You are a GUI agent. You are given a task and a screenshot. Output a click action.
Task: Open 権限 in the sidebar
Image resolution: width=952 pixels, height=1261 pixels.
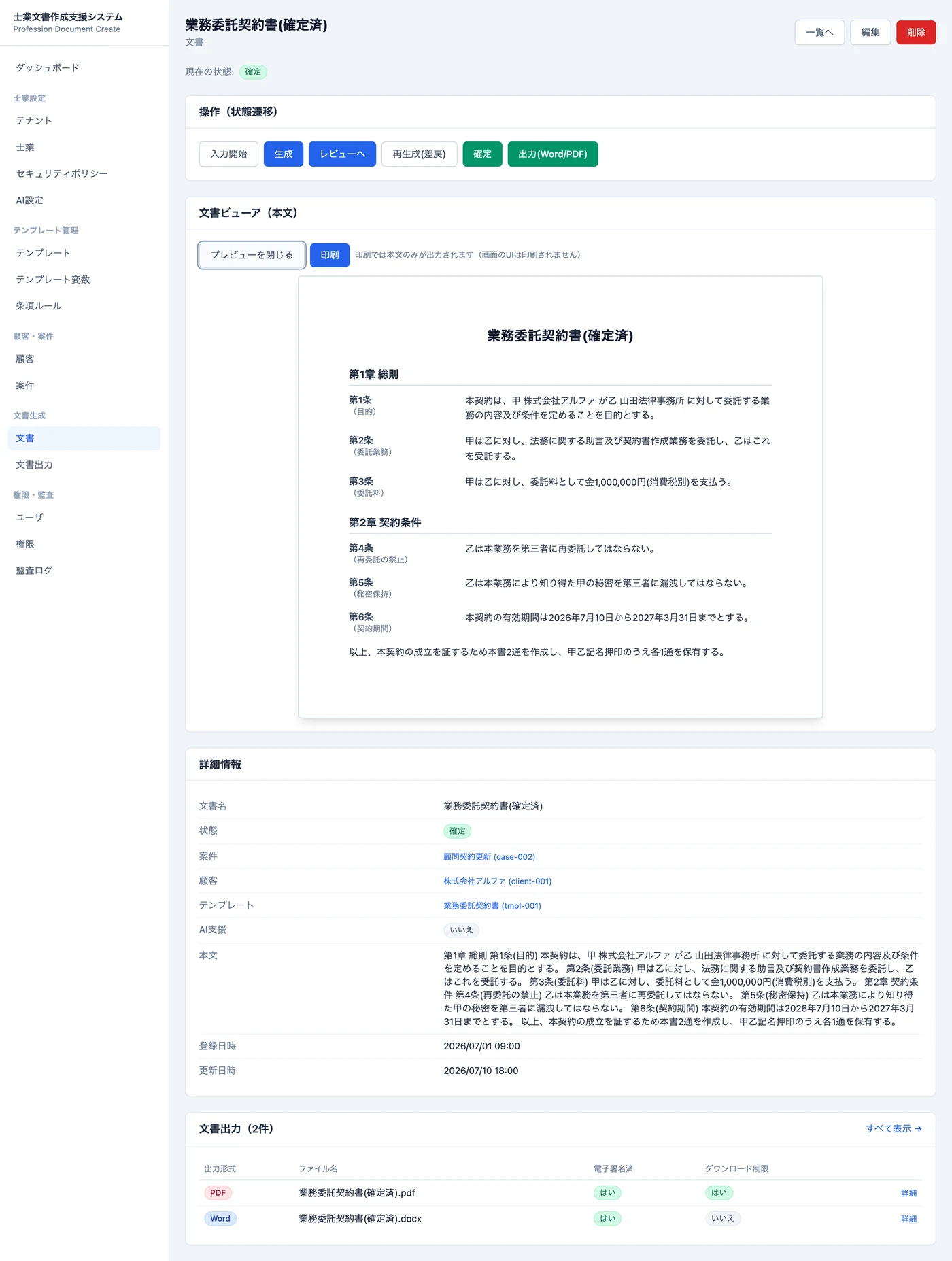pyautogui.click(x=84, y=544)
